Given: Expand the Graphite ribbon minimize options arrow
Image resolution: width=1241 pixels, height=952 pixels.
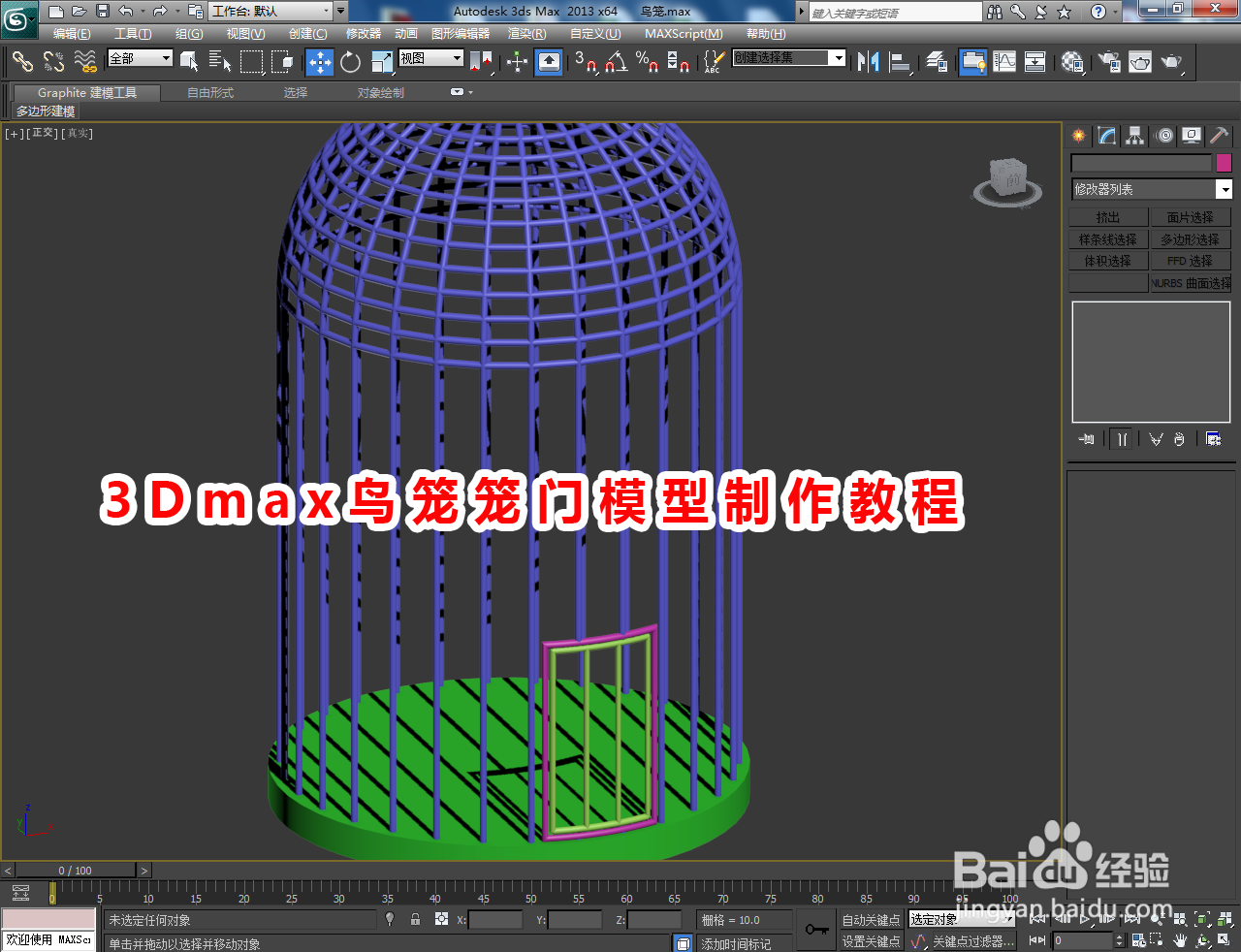Looking at the screenshot, I should (471, 92).
